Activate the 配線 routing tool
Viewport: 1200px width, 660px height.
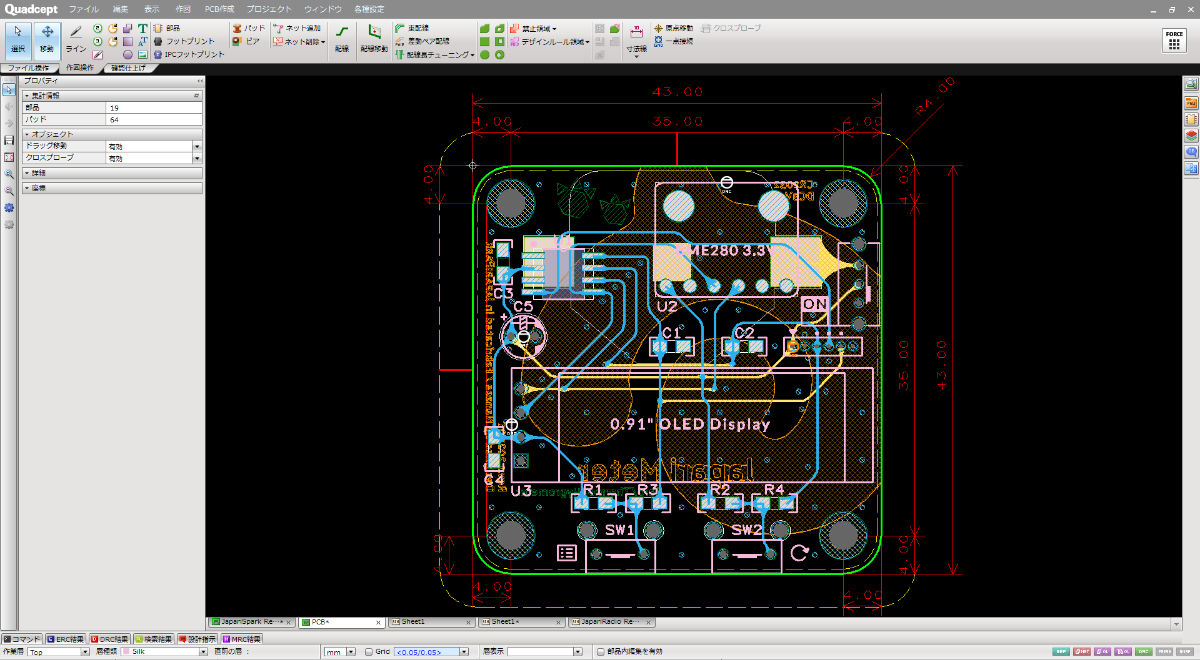pos(342,39)
